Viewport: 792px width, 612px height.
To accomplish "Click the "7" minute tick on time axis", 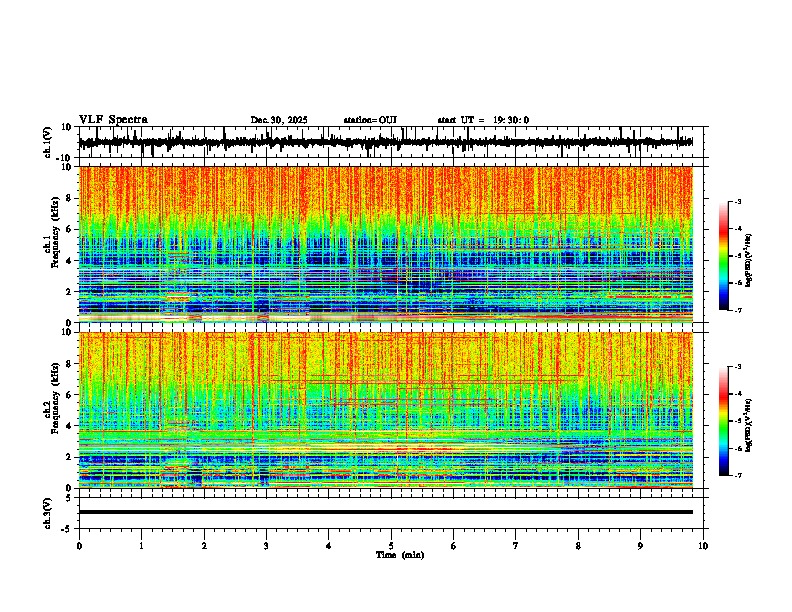I will pos(516,546).
